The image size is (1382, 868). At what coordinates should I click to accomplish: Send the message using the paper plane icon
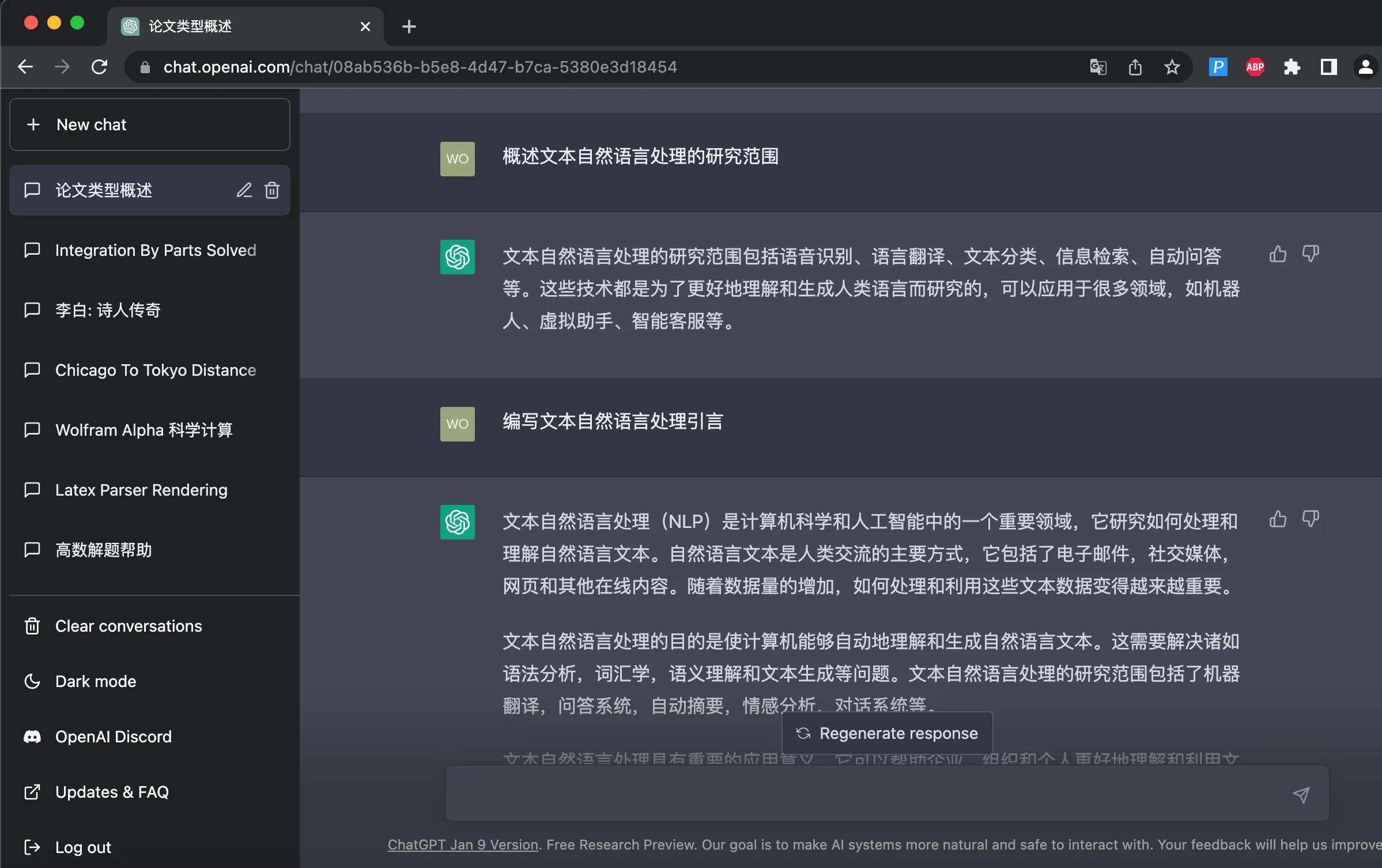(x=1301, y=794)
